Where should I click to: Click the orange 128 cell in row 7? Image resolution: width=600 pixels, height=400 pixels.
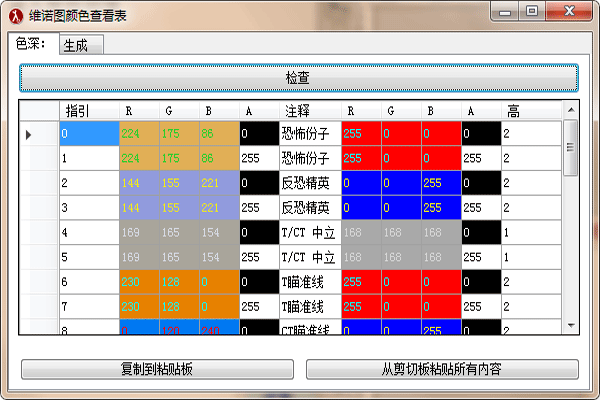pos(179,307)
